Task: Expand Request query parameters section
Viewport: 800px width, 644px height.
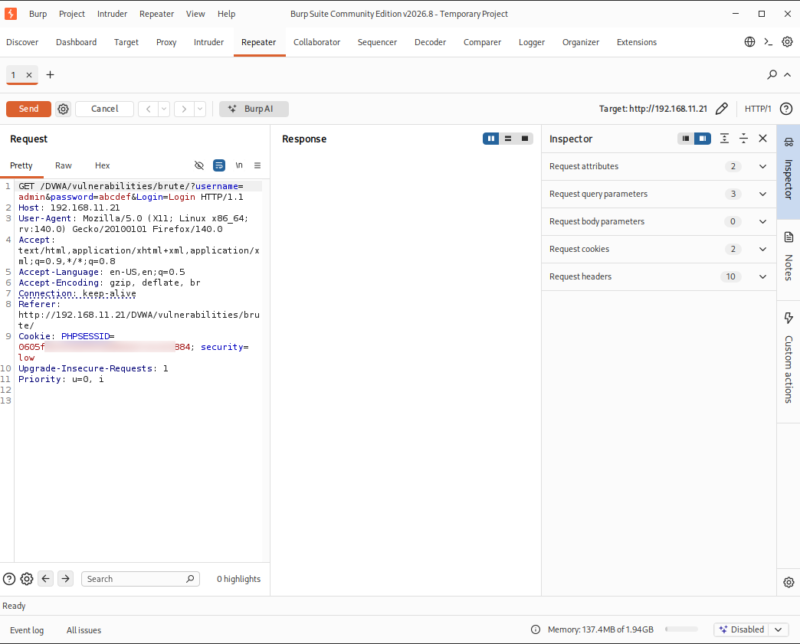Action: [659, 194]
